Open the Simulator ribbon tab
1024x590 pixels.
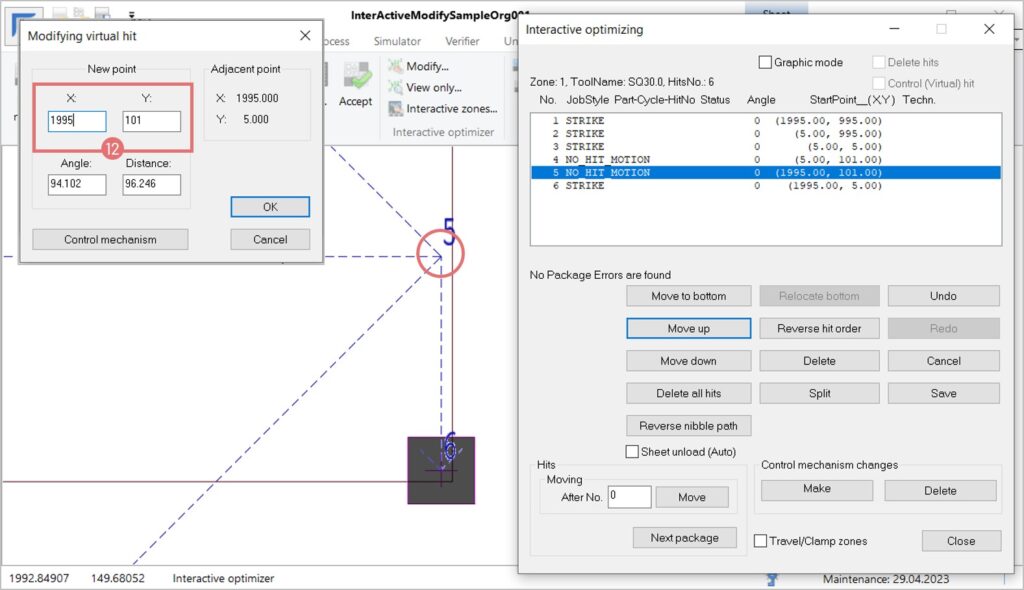pyautogui.click(x=397, y=41)
